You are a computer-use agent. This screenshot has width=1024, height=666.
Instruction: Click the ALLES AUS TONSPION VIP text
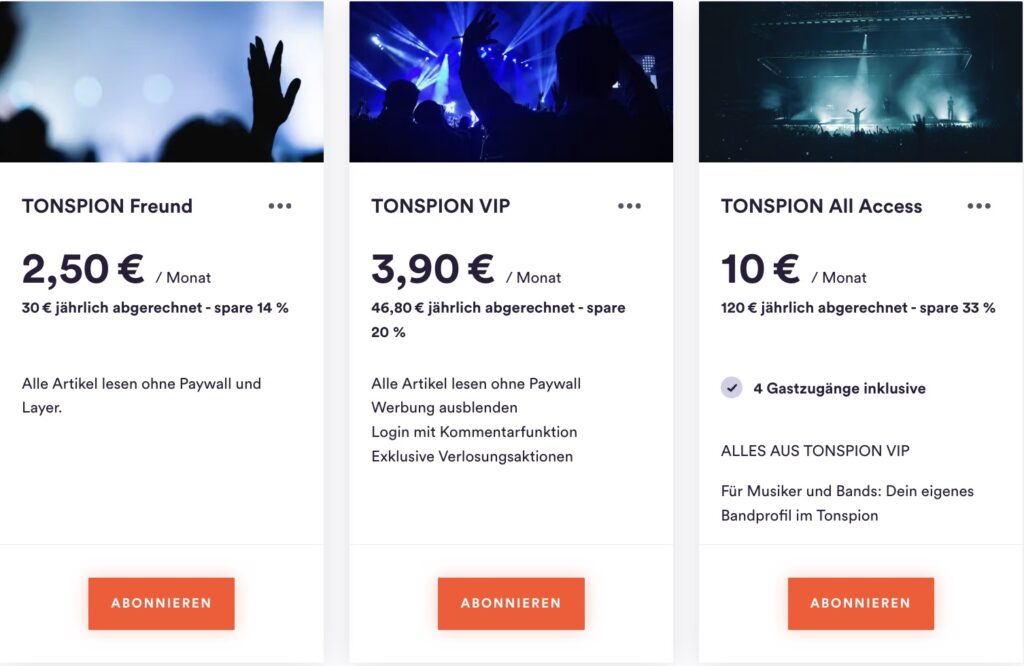(815, 451)
